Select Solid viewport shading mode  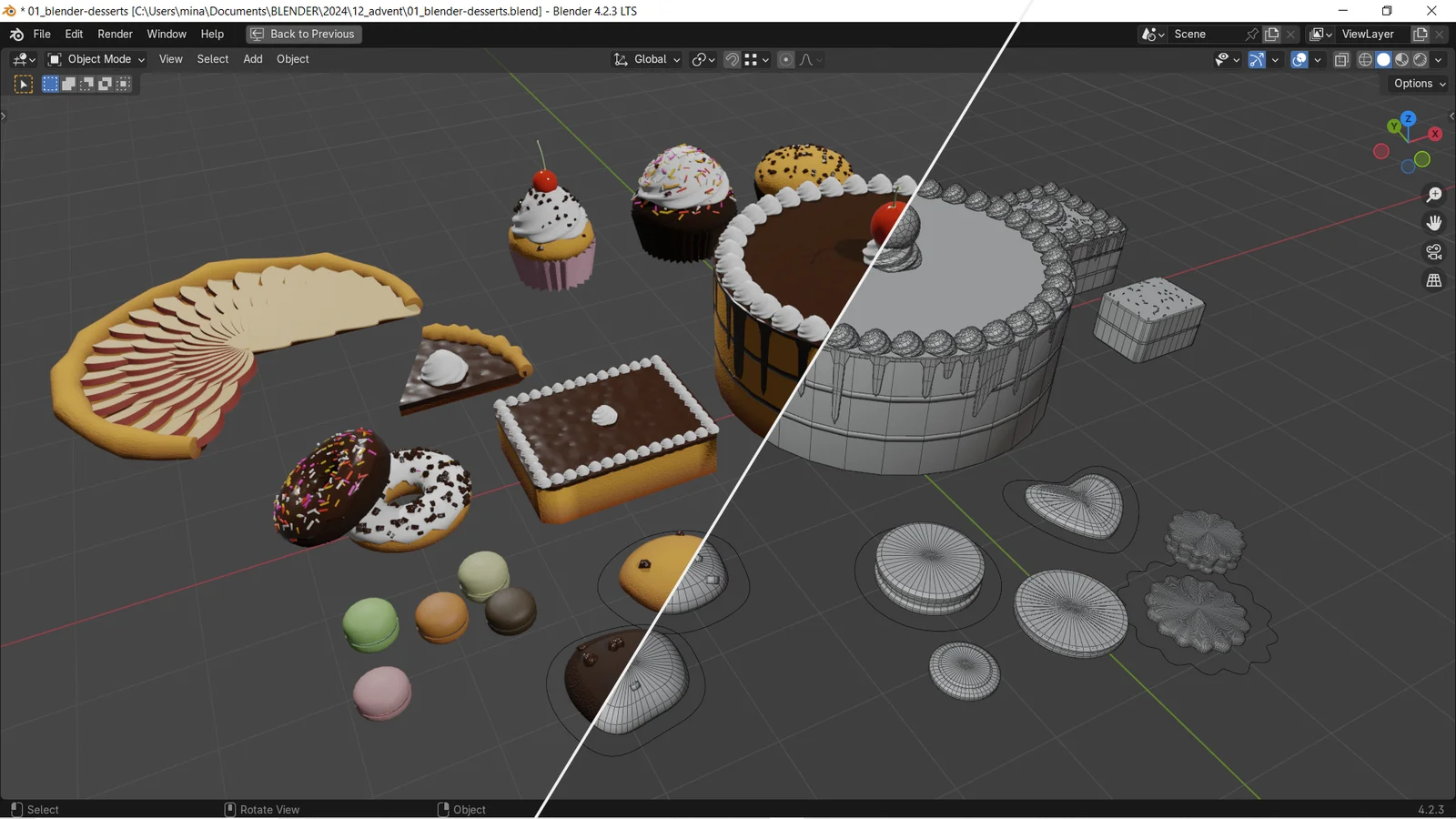click(x=1383, y=59)
